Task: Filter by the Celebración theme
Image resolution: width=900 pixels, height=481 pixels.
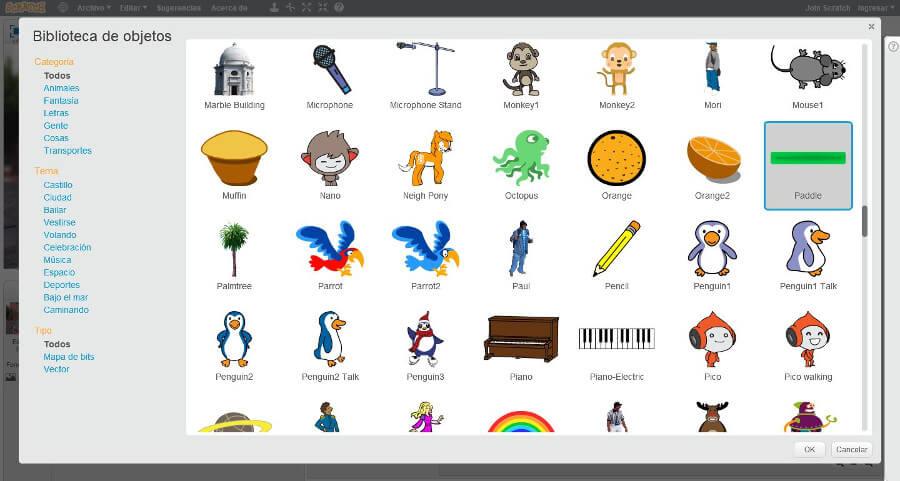Action: point(67,247)
